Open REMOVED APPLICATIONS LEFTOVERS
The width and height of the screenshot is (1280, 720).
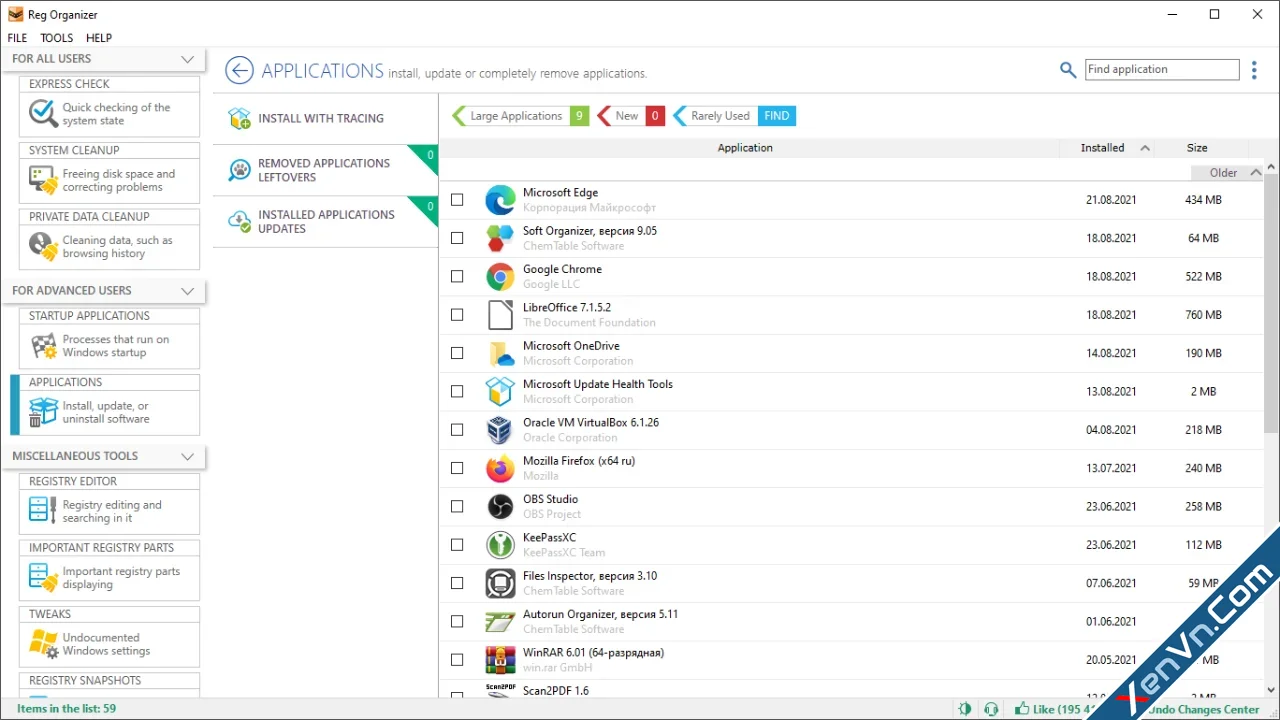tap(325, 170)
